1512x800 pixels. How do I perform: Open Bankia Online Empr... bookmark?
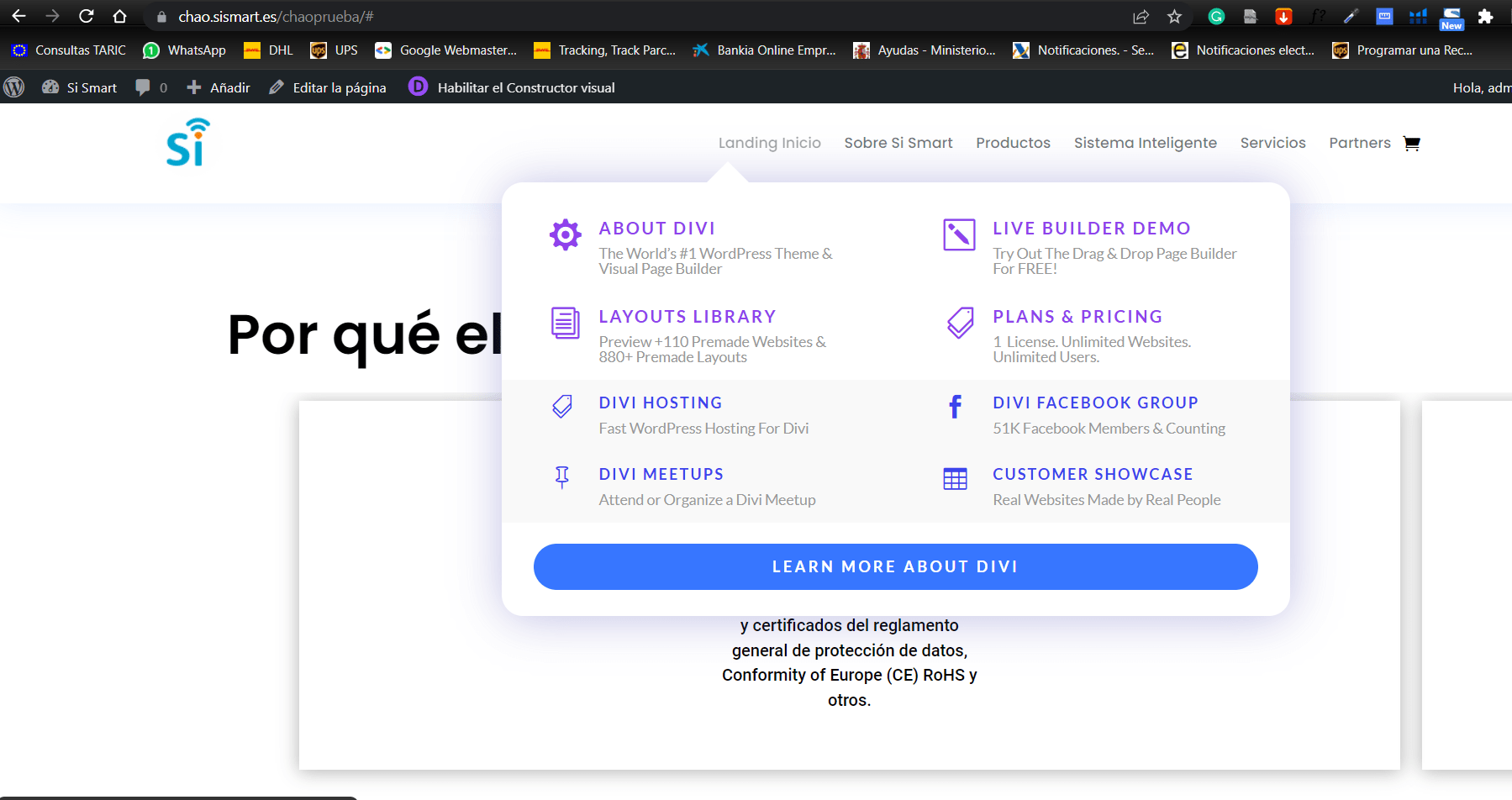tap(764, 50)
